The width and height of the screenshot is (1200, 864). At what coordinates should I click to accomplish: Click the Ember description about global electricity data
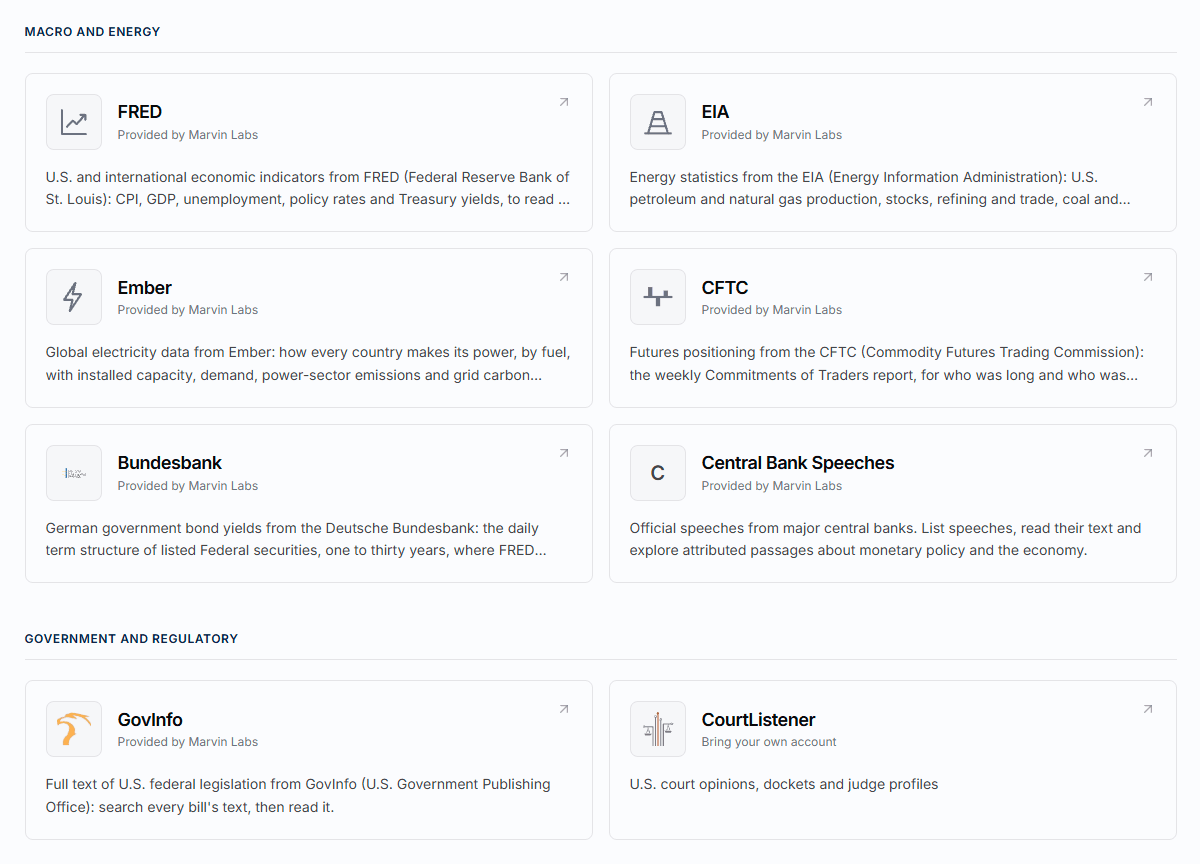pos(308,364)
